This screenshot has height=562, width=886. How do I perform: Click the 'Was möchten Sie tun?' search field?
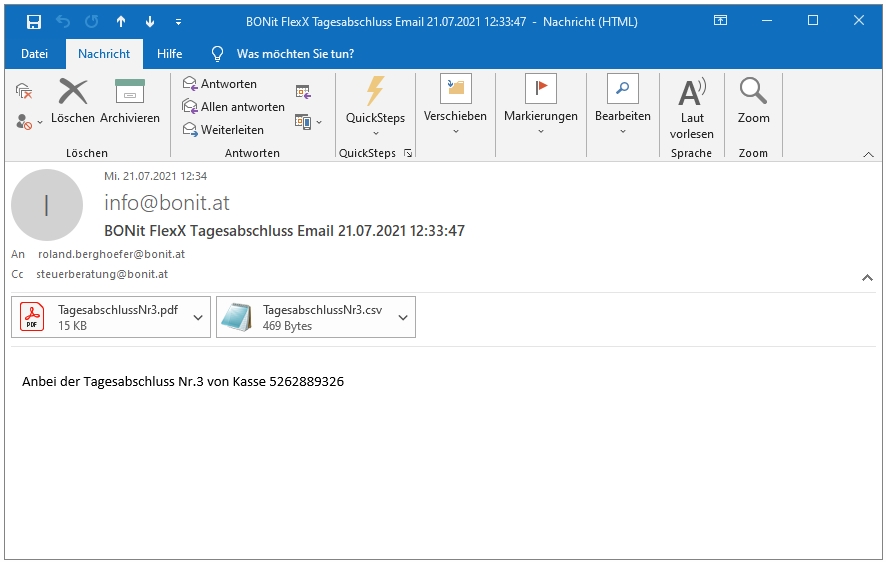click(296, 54)
